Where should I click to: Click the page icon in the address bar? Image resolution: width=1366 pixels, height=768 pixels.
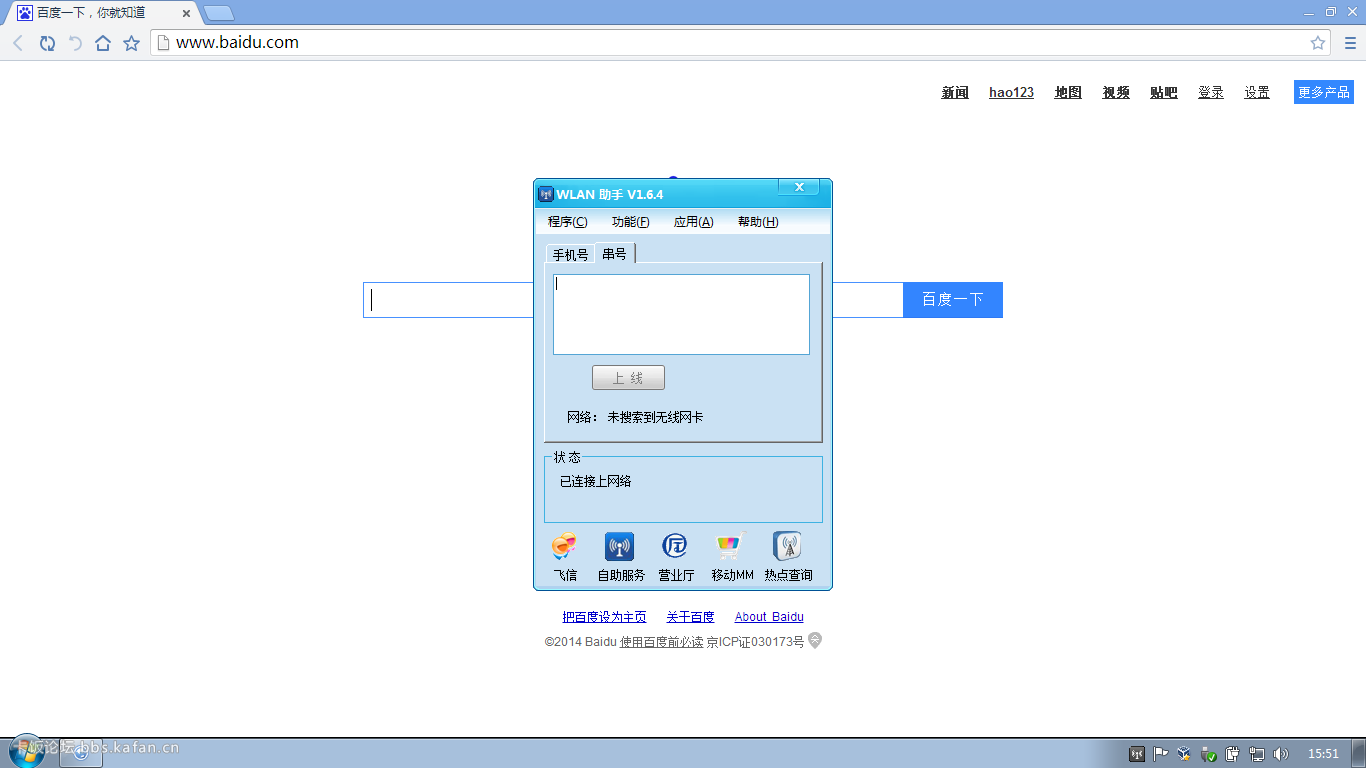pos(163,43)
